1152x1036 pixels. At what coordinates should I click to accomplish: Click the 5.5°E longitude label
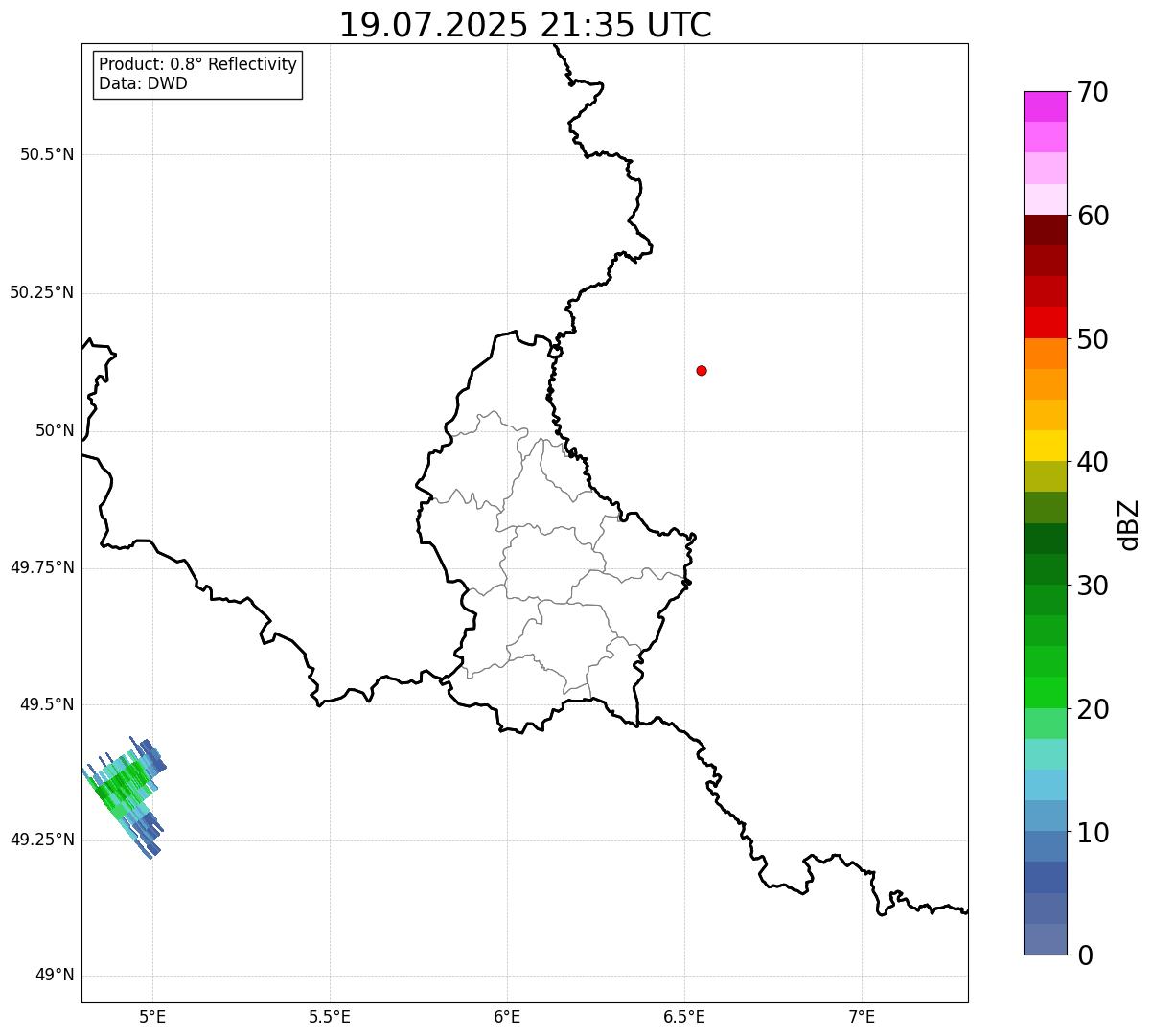pyautogui.click(x=330, y=1017)
